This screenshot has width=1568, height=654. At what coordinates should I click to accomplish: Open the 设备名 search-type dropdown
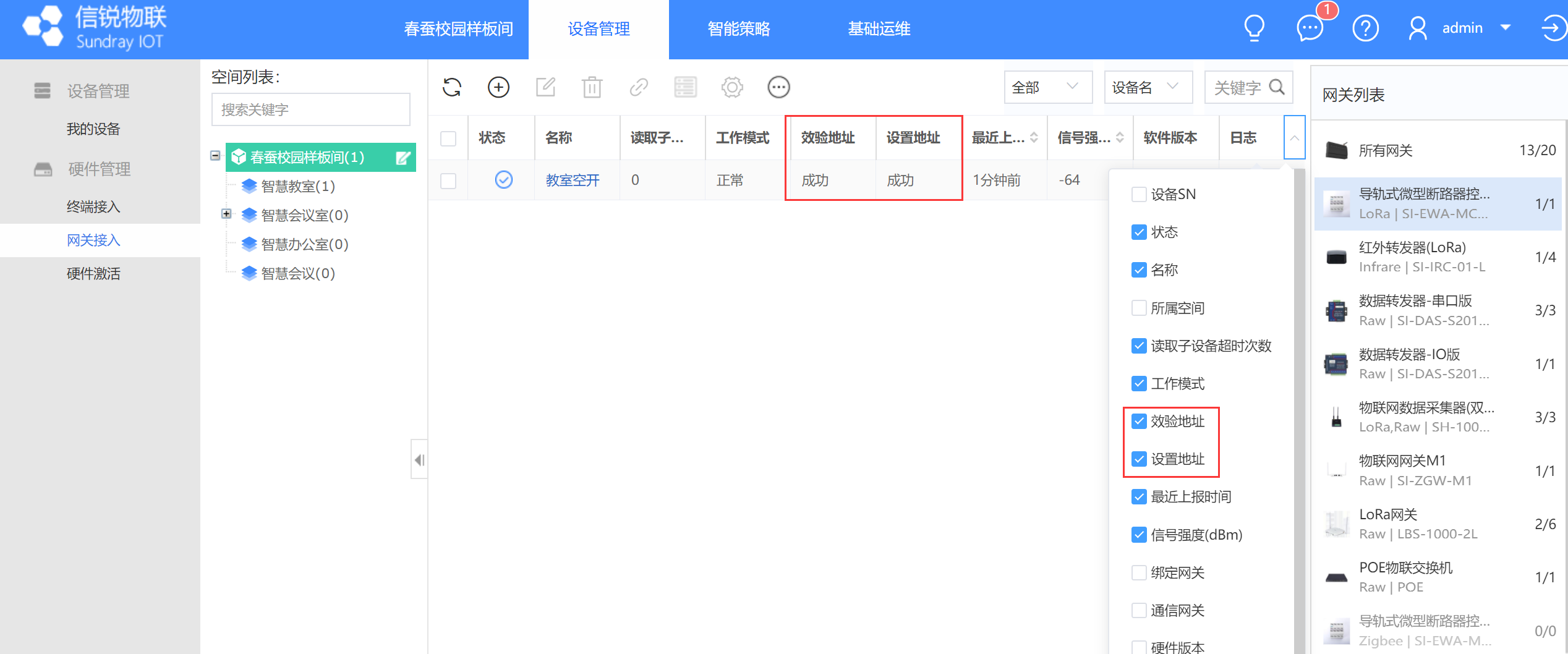click(x=1148, y=87)
